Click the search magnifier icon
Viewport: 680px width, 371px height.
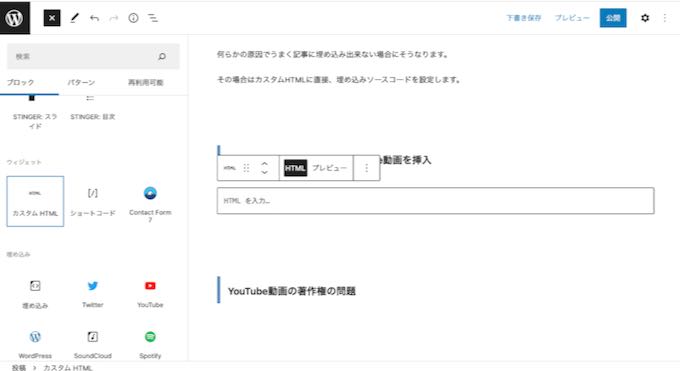tap(162, 56)
